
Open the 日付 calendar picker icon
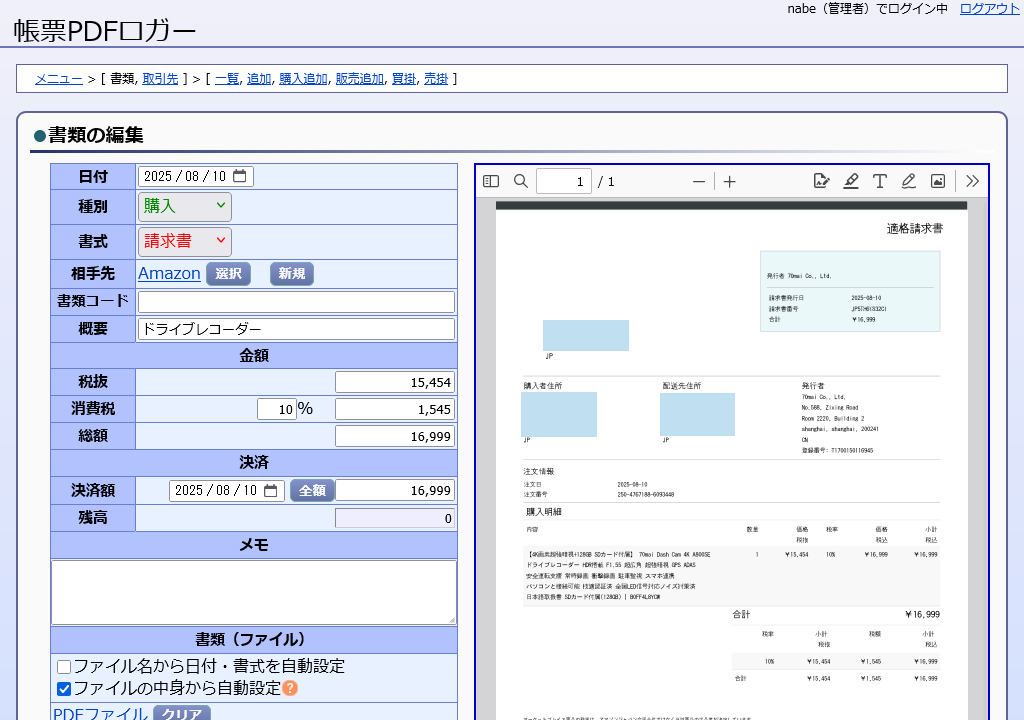pos(240,176)
